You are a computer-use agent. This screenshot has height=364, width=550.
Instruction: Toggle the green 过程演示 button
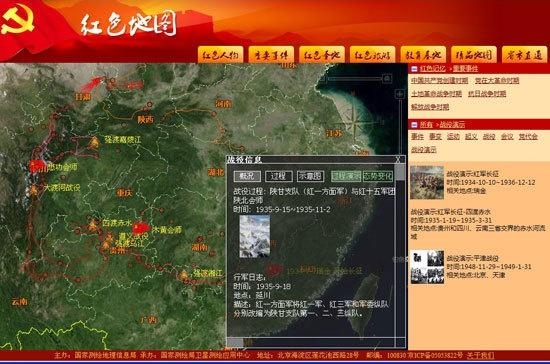(x=346, y=176)
